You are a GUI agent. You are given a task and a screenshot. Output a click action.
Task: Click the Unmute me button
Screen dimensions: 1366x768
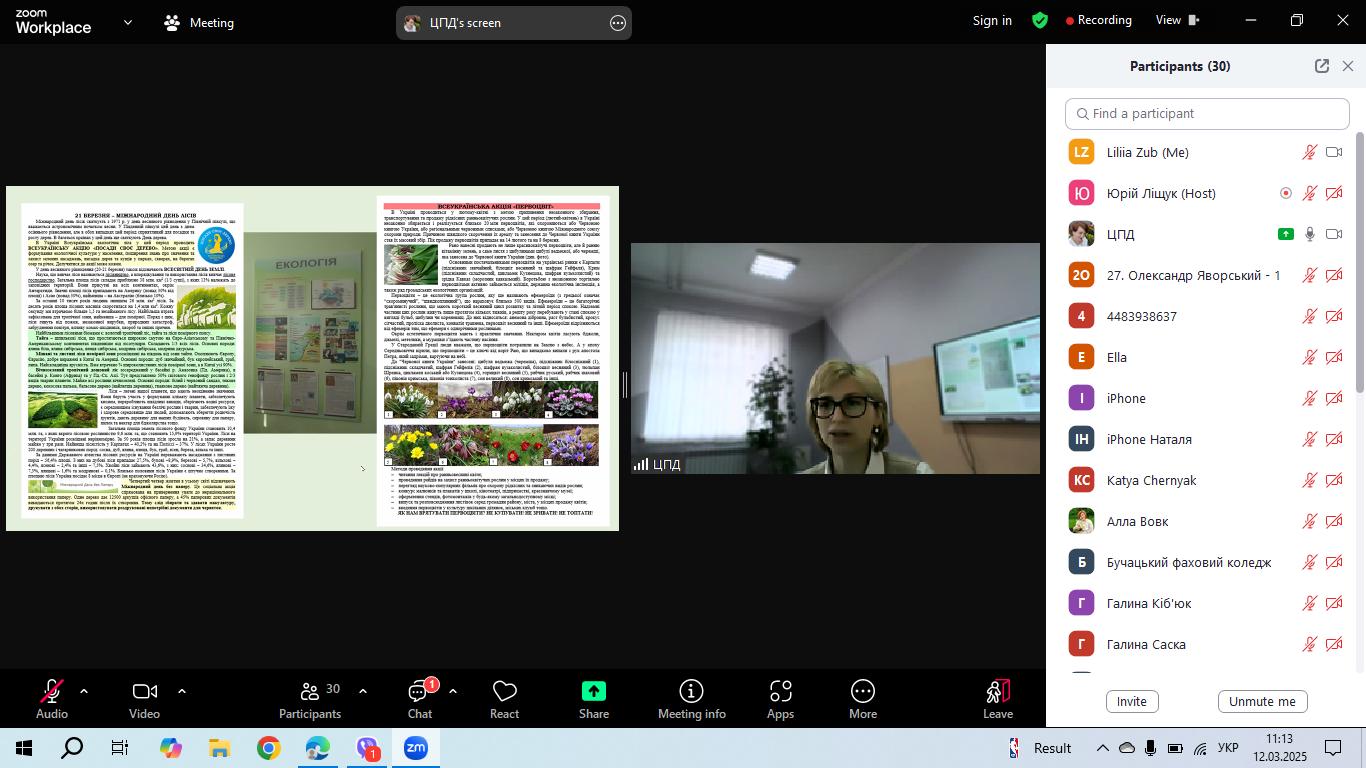[x=1262, y=701]
